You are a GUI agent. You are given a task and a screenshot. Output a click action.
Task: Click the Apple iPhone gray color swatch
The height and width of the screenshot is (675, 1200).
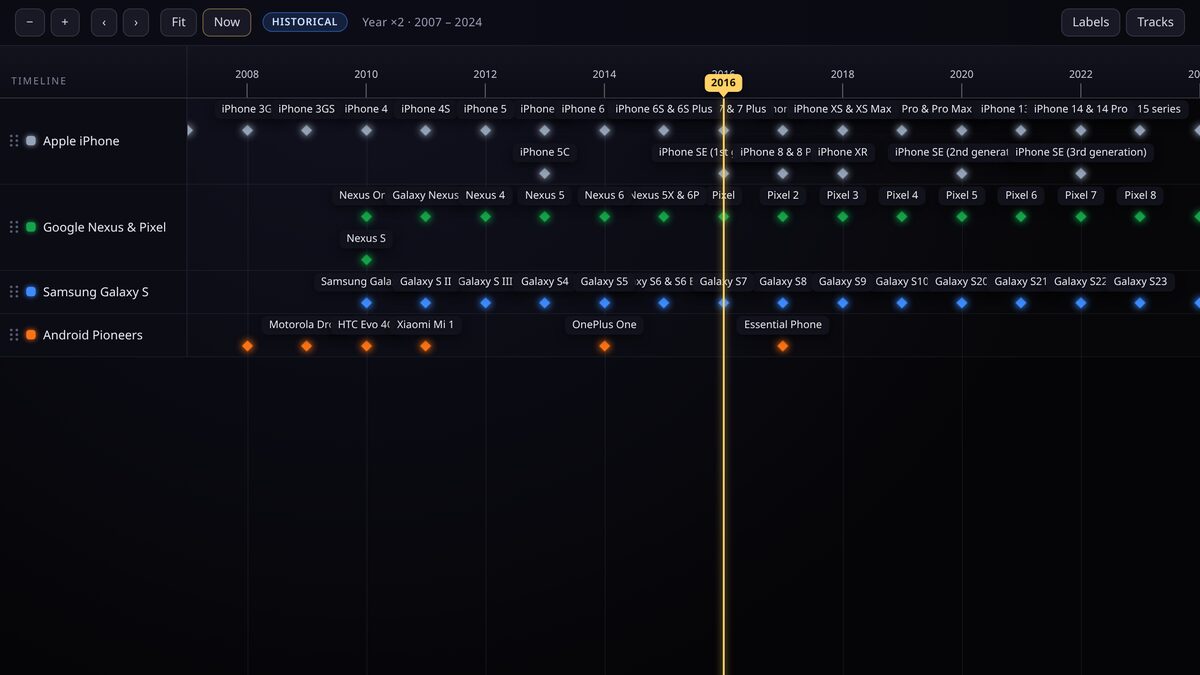tap(31, 141)
